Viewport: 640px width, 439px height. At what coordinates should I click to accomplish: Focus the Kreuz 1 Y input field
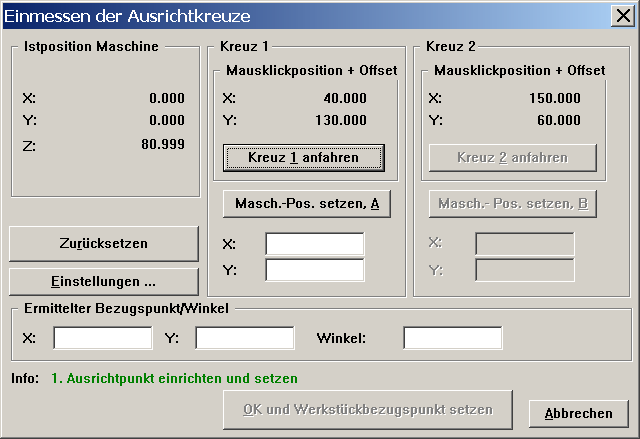tap(314, 269)
